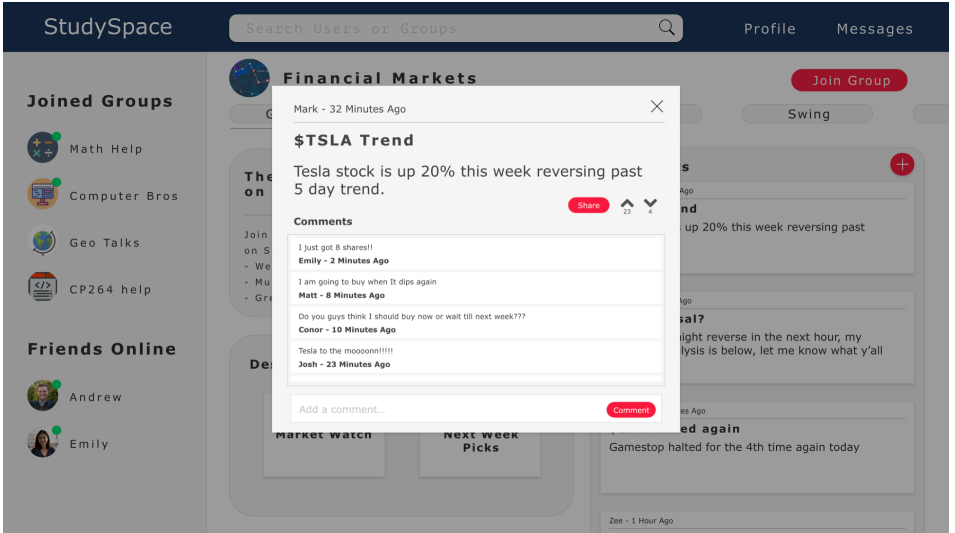
Task: Close the $TSLA Trend post popup
Action: [x=657, y=107]
